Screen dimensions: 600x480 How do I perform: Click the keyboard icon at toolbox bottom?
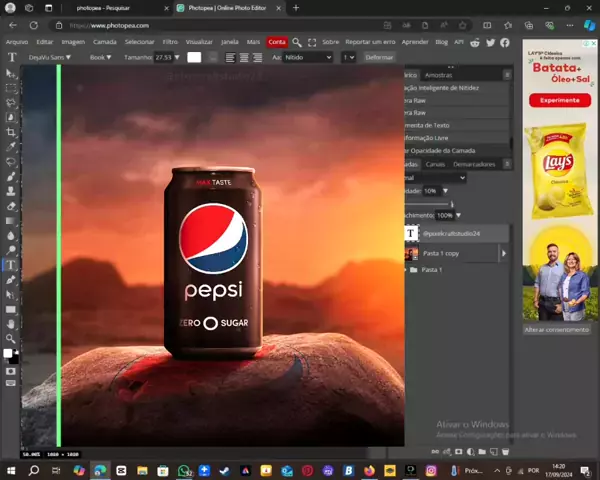click(11, 383)
